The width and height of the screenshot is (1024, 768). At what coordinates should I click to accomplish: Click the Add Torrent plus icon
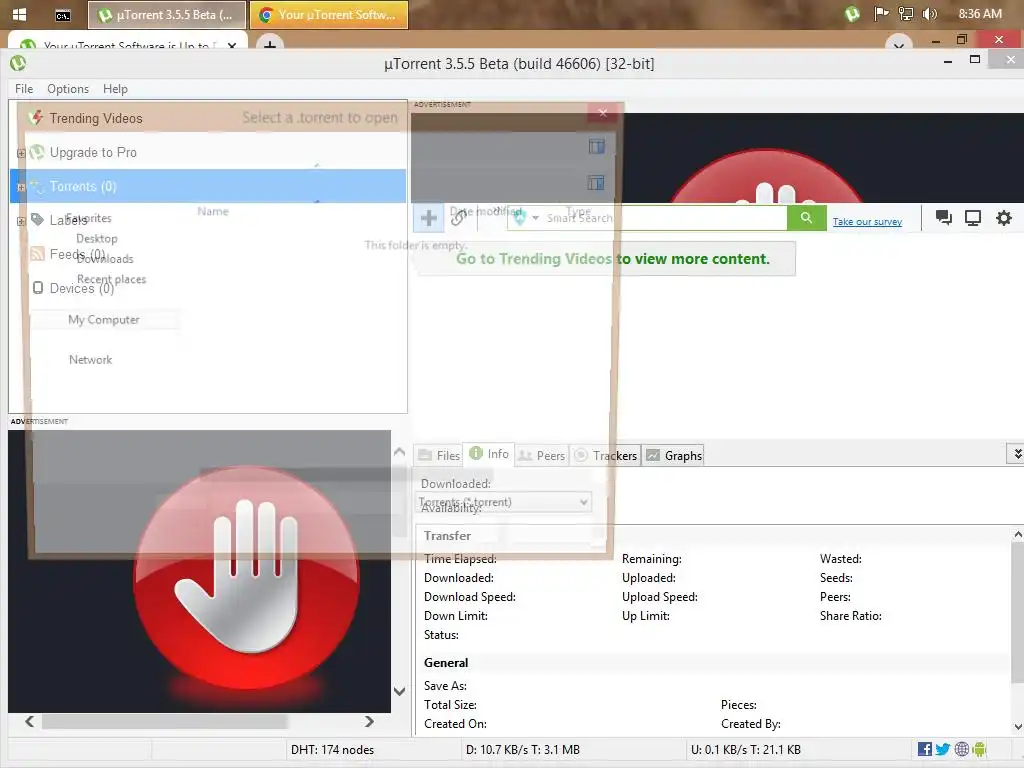[x=428, y=217]
